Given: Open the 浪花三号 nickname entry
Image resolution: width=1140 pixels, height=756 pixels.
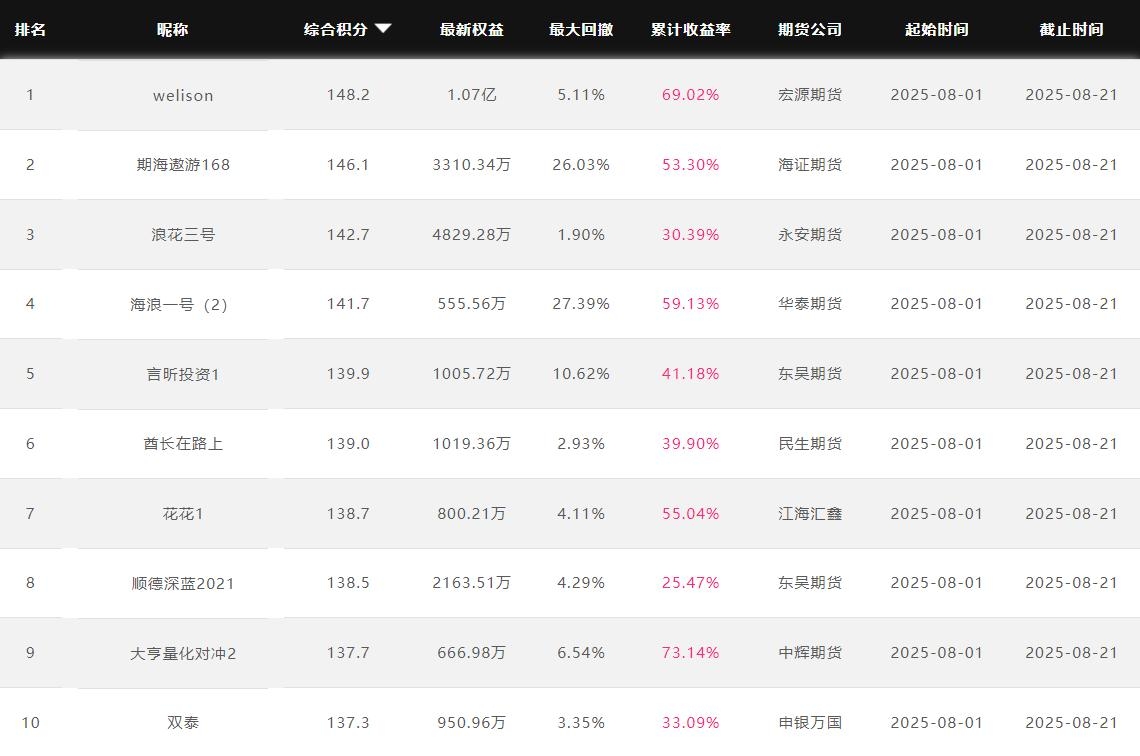Looking at the screenshot, I should coord(183,235).
